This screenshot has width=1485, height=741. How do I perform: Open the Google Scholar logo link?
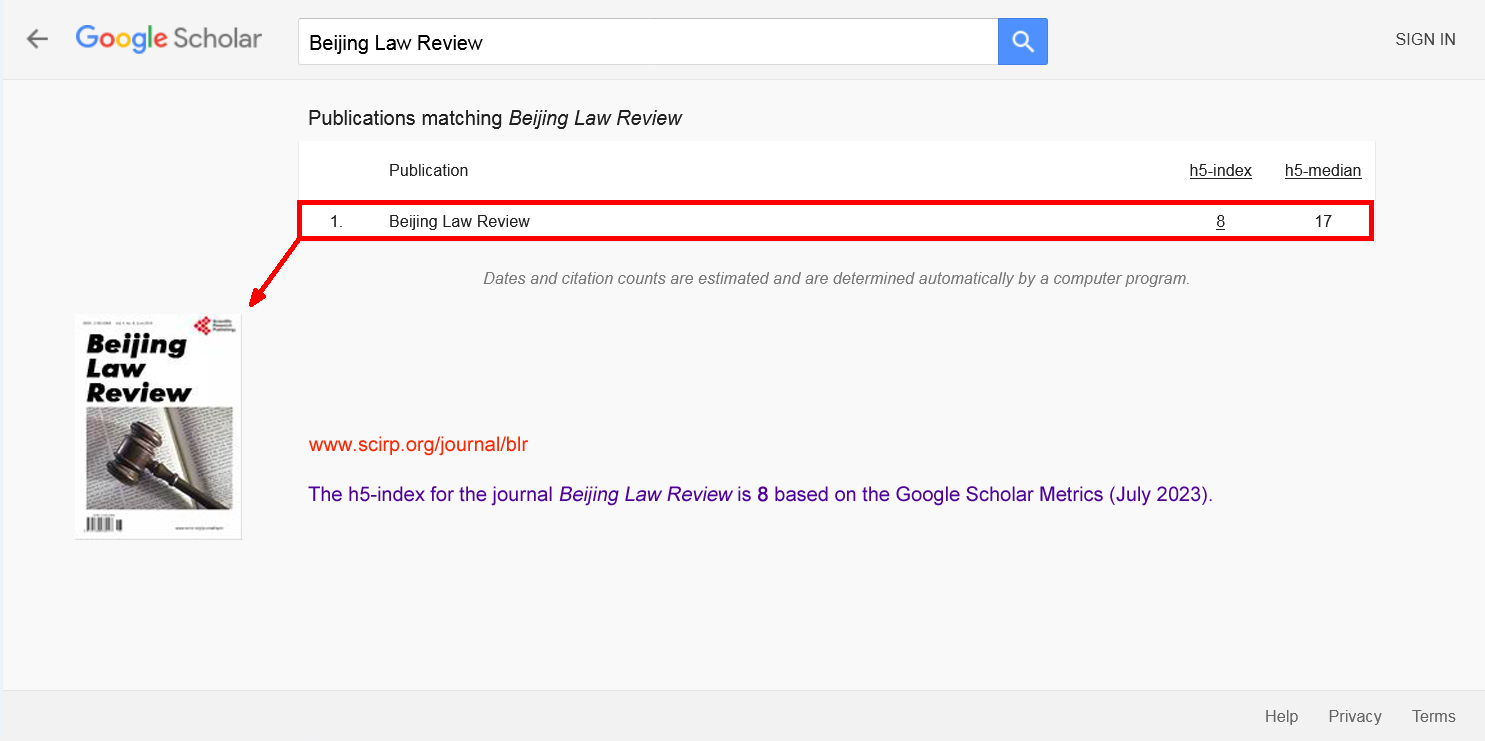click(168, 39)
